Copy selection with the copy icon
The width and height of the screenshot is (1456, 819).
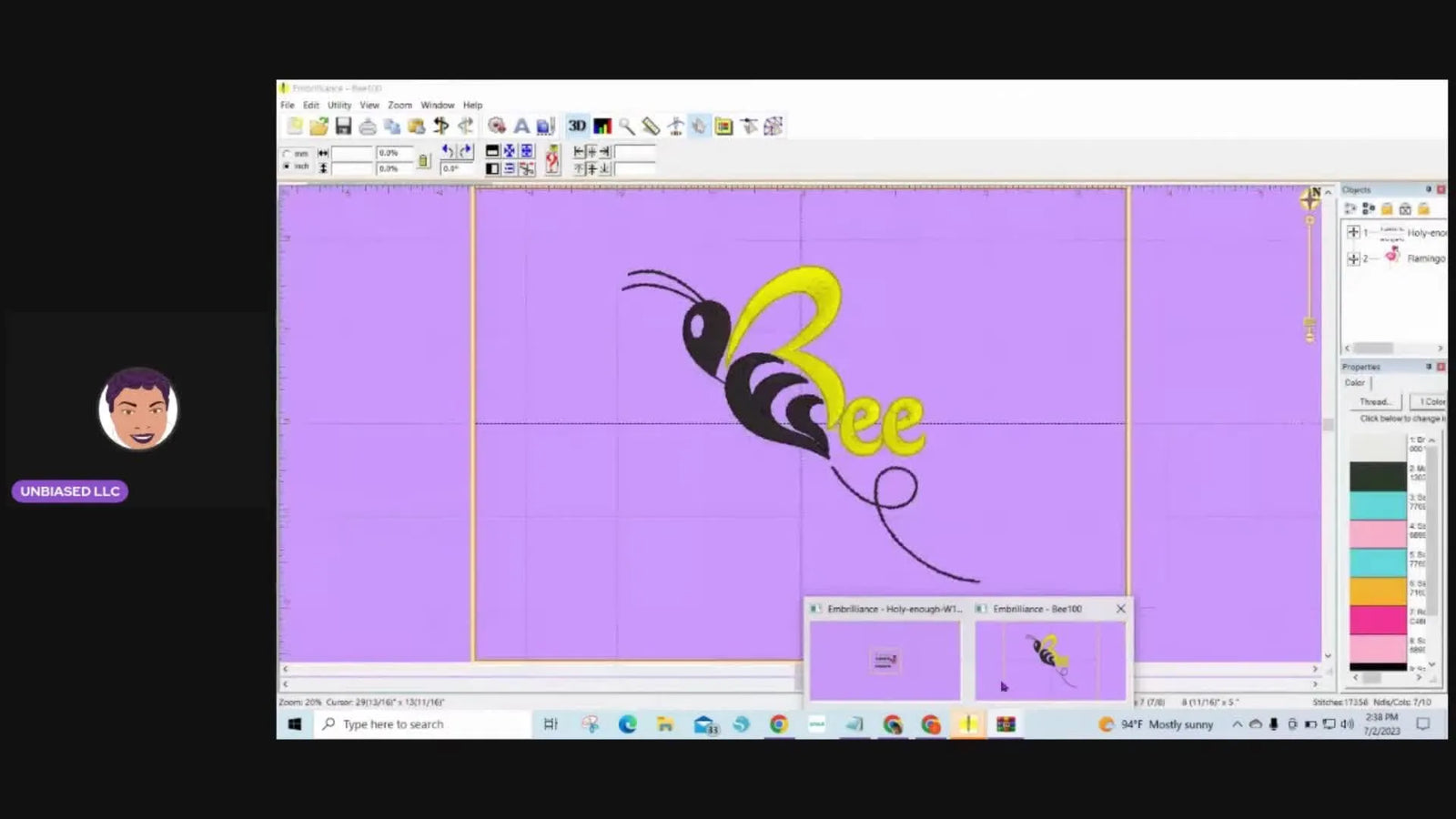point(392,126)
